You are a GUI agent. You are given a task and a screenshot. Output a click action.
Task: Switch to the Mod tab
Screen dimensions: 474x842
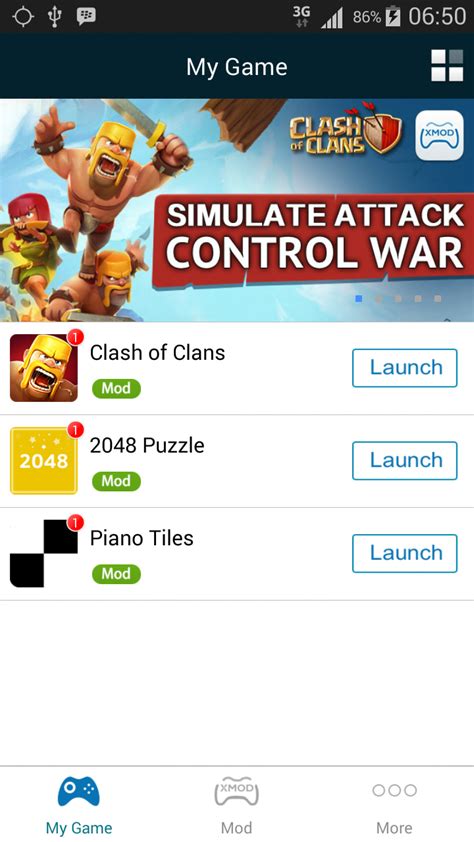pyautogui.click(x=237, y=804)
